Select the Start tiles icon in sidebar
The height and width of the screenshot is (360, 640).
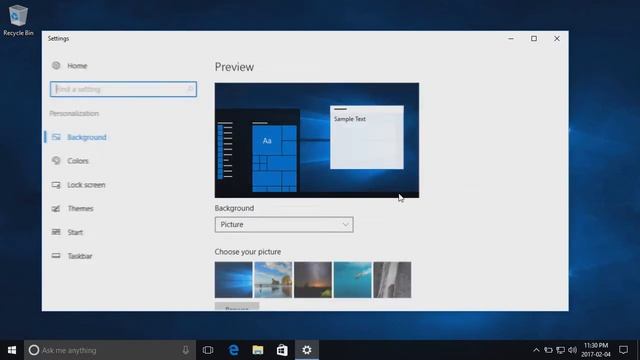56,232
